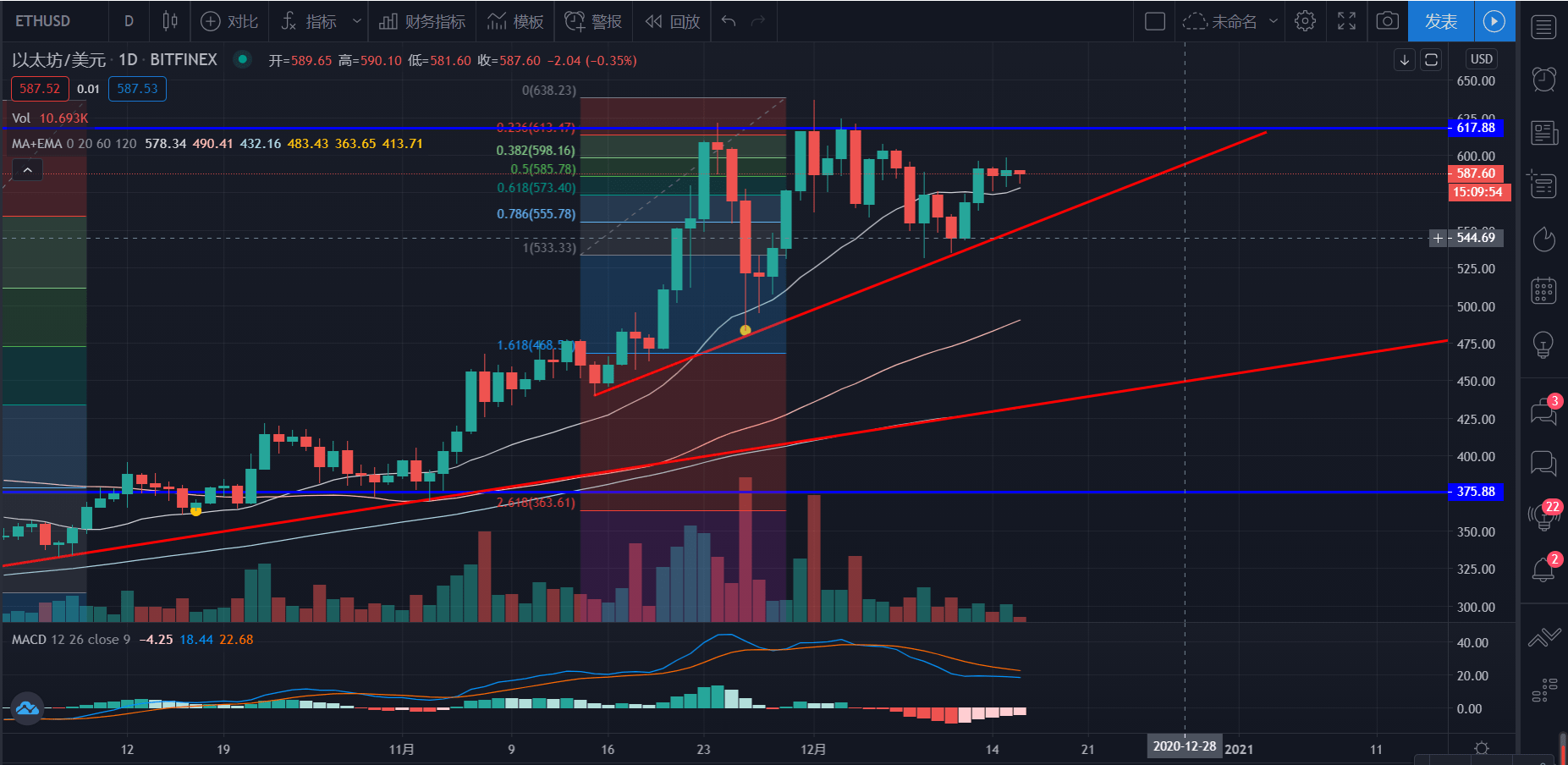Open private chat bubble icon
Screen dimensions: 1568x765
point(1544,463)
